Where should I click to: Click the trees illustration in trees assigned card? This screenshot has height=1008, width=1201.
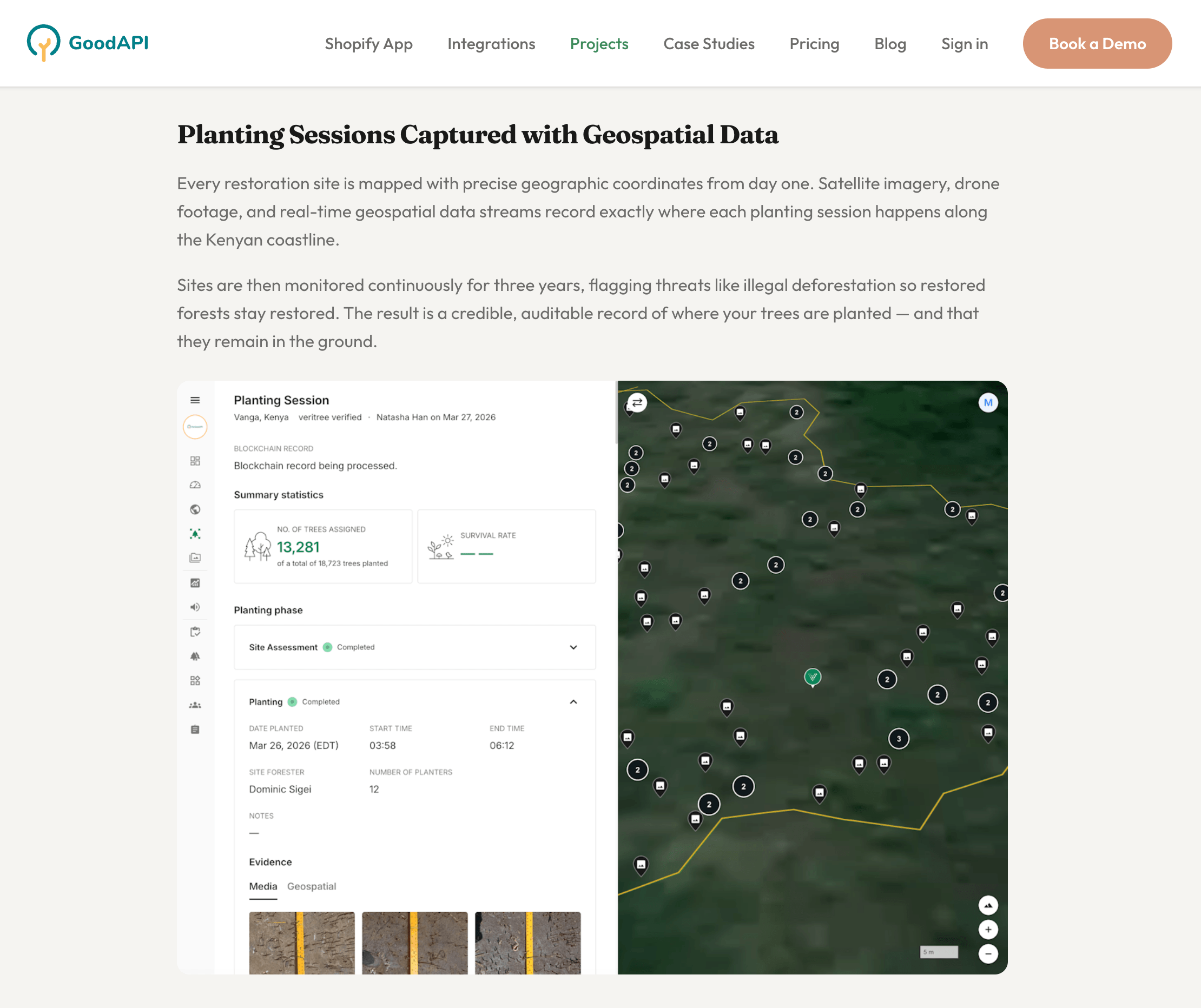258,546
